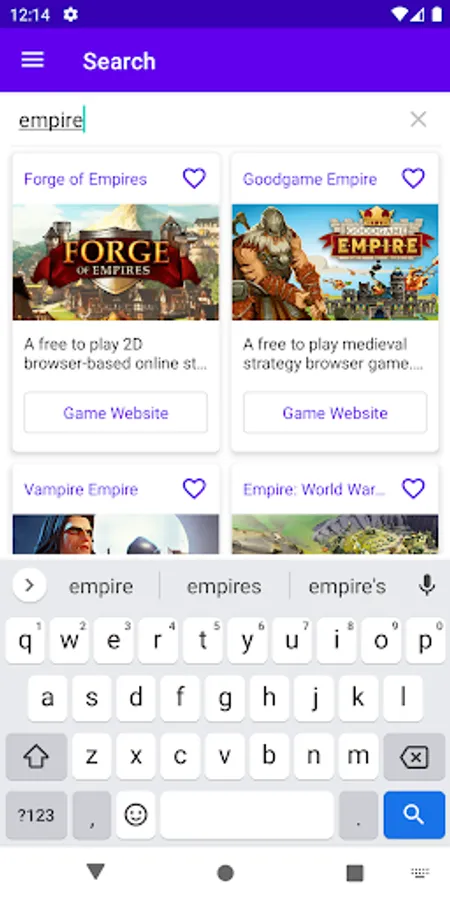Tap the Android home navigation button
The height and width of the screenshot is (900, 450).
tap(226, 873)
